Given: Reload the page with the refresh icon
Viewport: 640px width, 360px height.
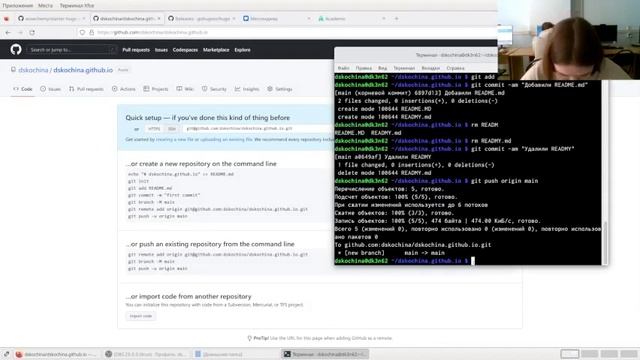Looking at the screenshot, I should 32,32.
